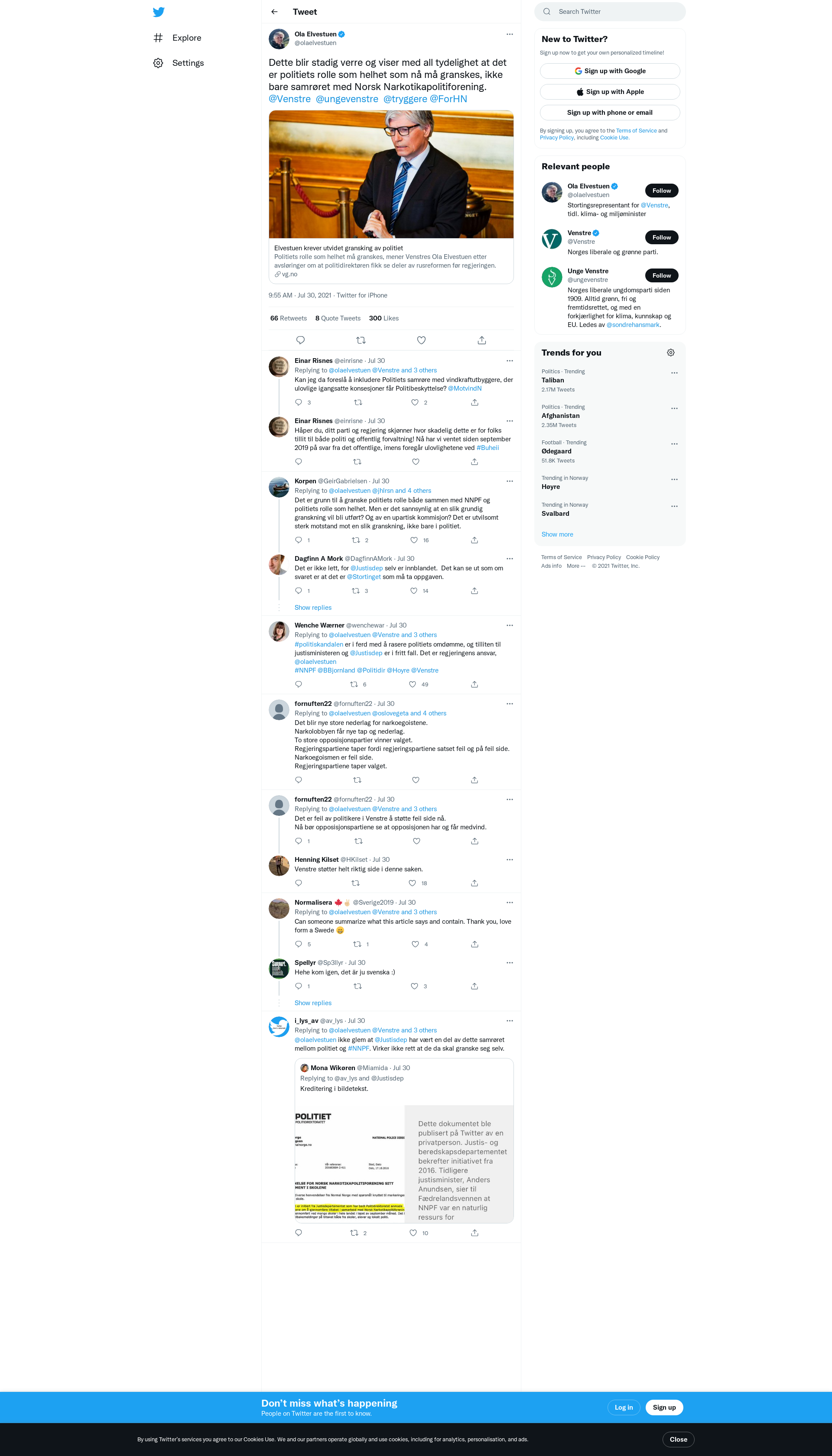Screen dimensions: 832x1456
Task: Expand Show replies under Dagfinn A Mork
Action: [x=312, y=608]
